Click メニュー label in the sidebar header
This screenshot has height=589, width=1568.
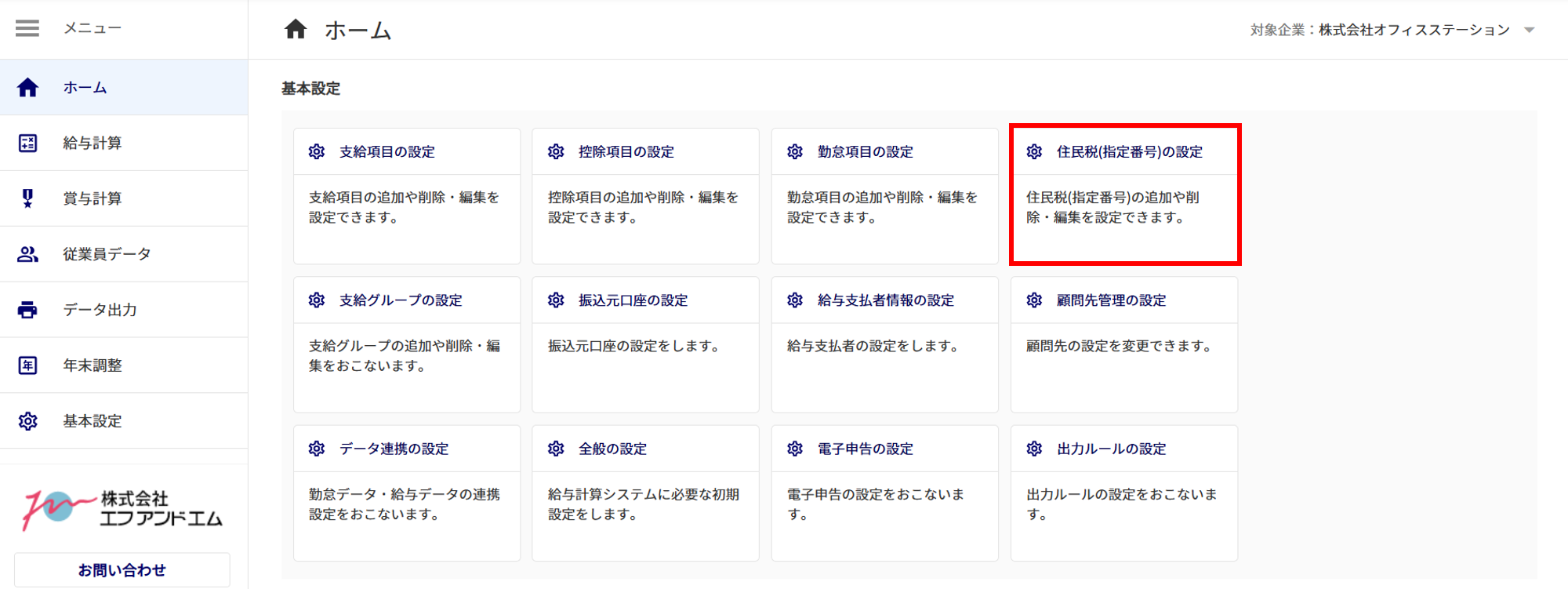[93, 28]
